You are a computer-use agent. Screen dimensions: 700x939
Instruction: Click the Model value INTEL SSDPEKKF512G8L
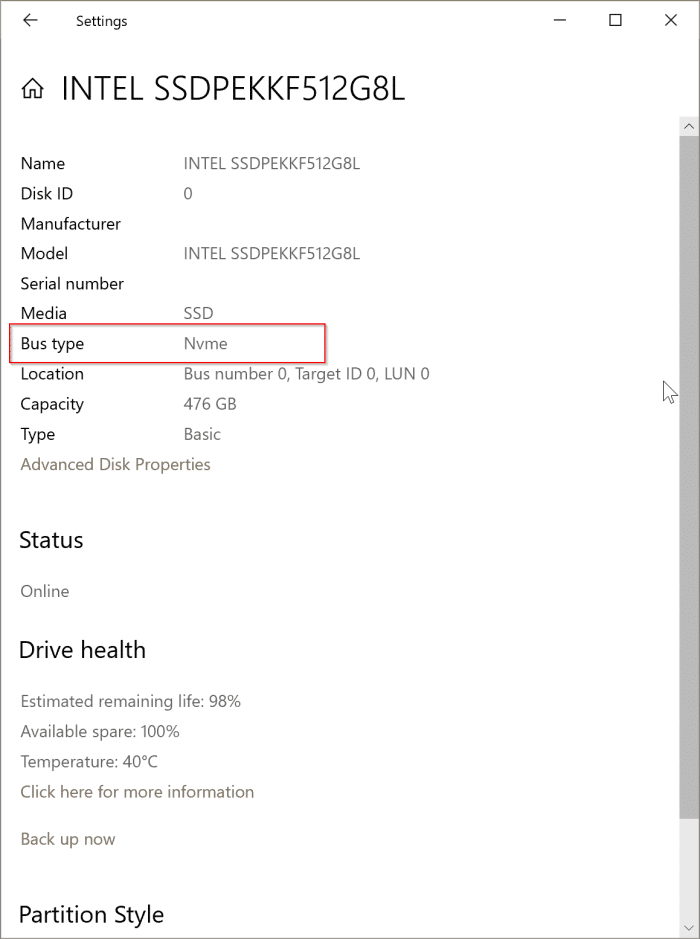(272, 254)
